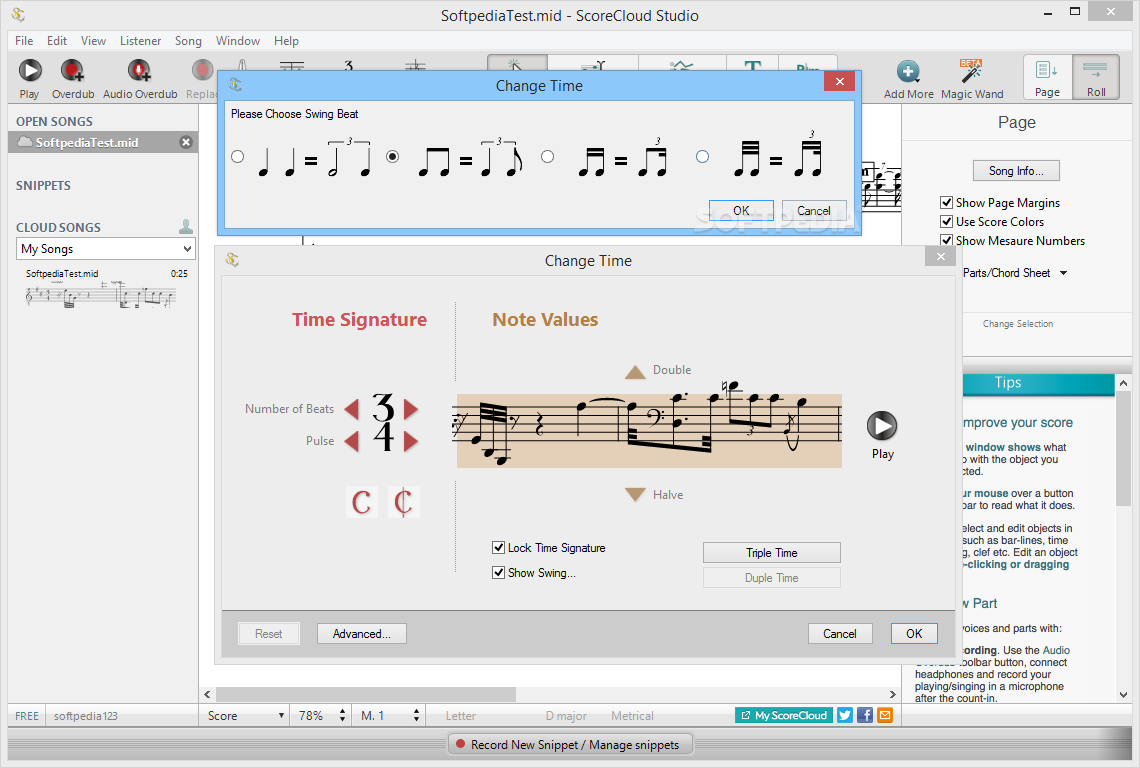Click Record New Snippet / Manage snippets
The image size is (1140, 768).
(x=570, y=745)
